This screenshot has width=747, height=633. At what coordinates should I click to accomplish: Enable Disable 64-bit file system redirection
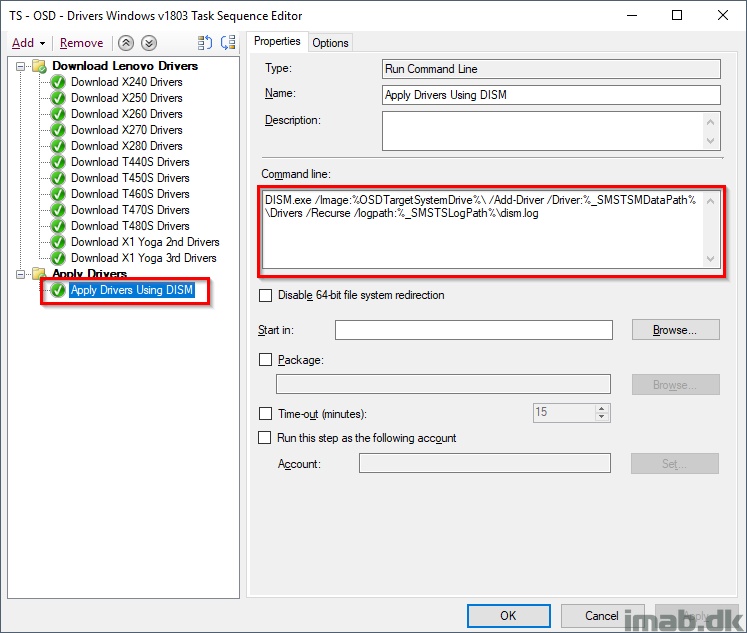265,295
